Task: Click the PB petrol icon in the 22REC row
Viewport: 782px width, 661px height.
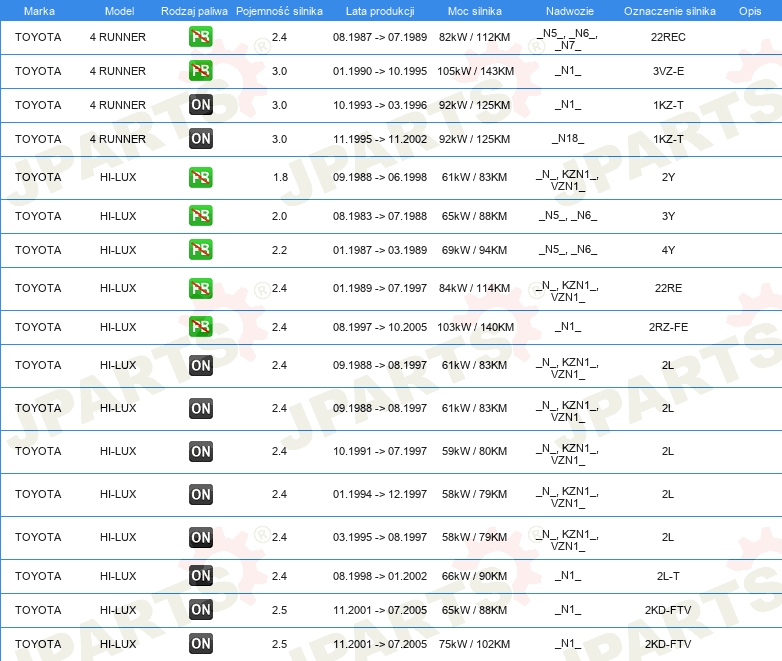Action: [200, 37]
